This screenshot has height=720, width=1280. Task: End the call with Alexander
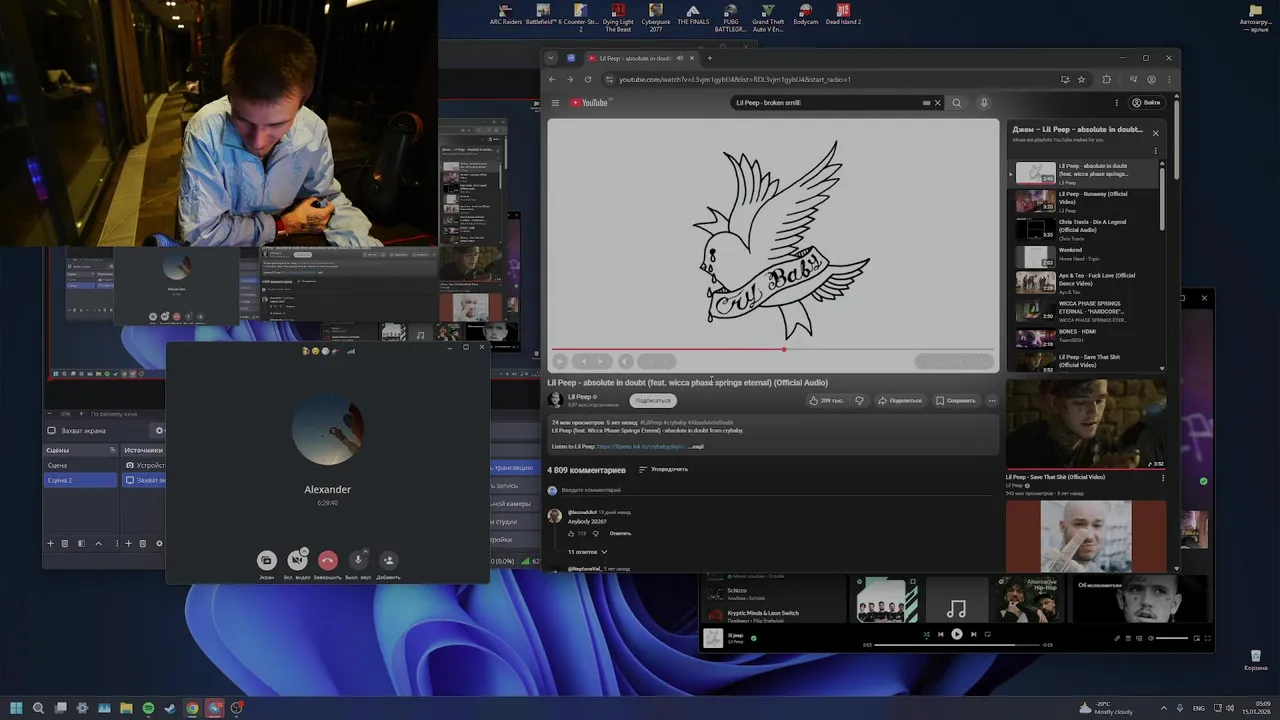click(x=328, y=561)
